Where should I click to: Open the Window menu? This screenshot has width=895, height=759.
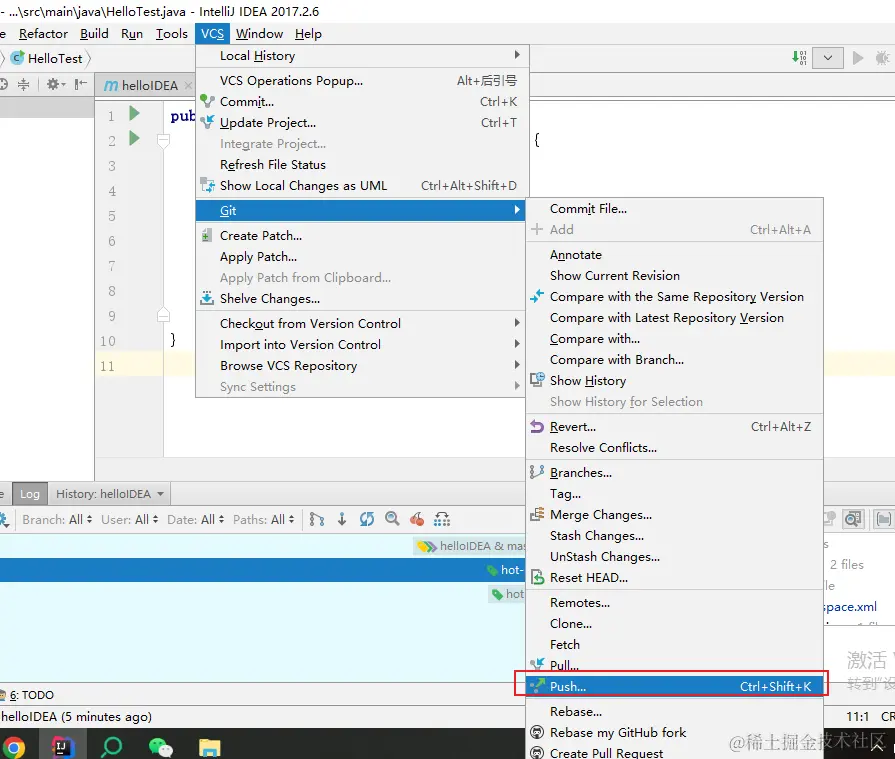pos(260,34)
